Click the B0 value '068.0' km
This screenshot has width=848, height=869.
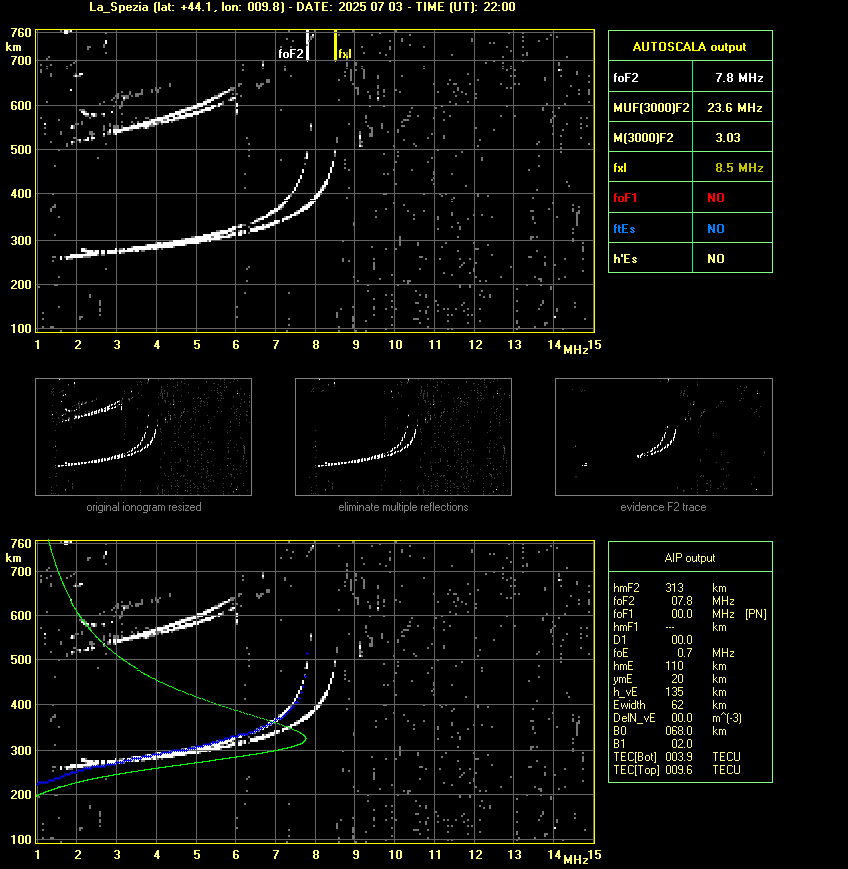[x=679, y=731]
